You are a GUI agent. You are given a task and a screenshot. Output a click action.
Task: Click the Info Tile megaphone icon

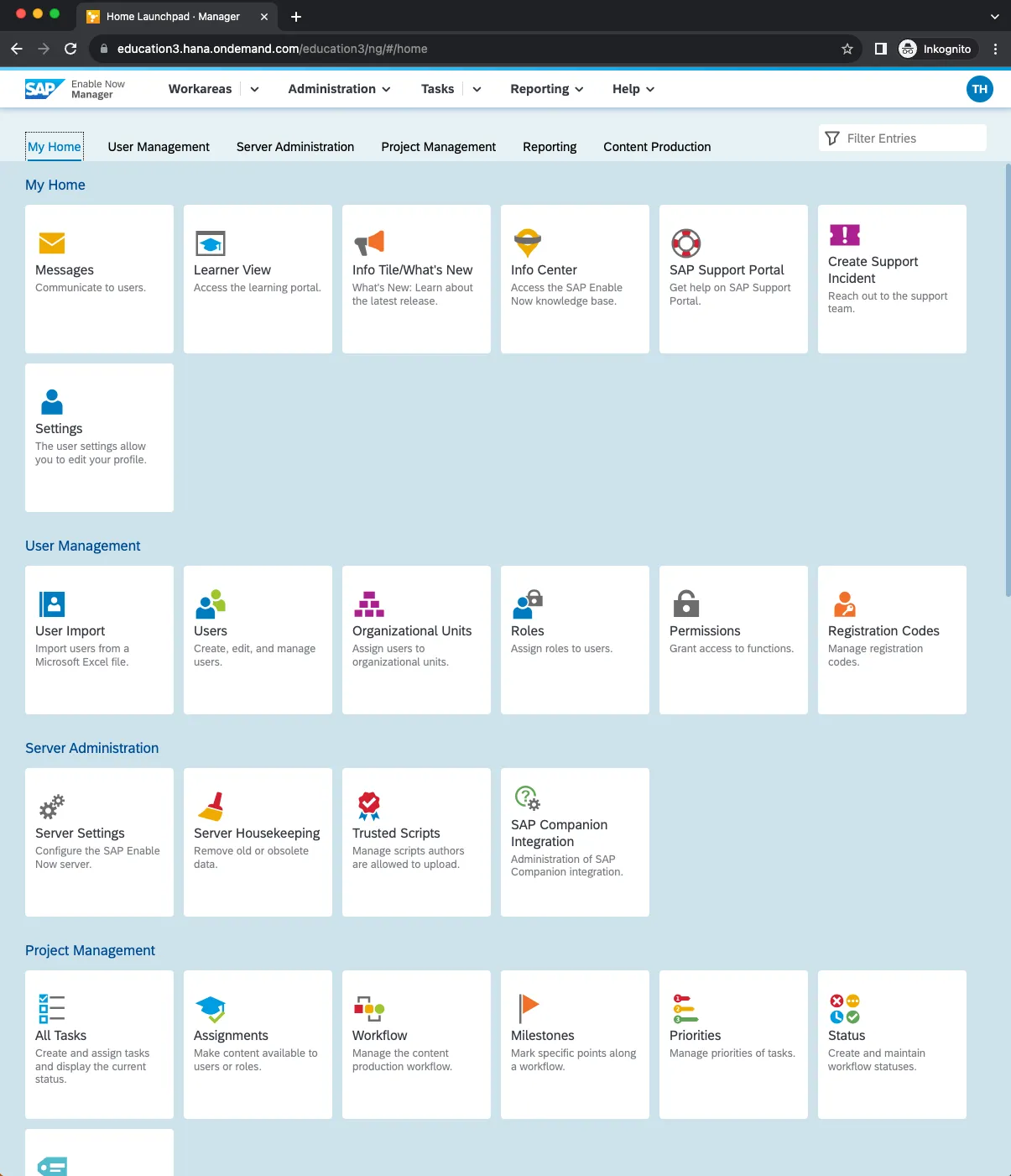pos(369,243)
